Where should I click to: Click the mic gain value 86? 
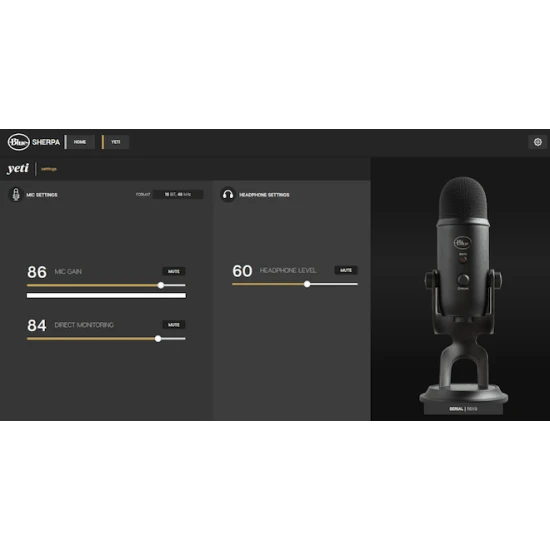tap(37, 272)
